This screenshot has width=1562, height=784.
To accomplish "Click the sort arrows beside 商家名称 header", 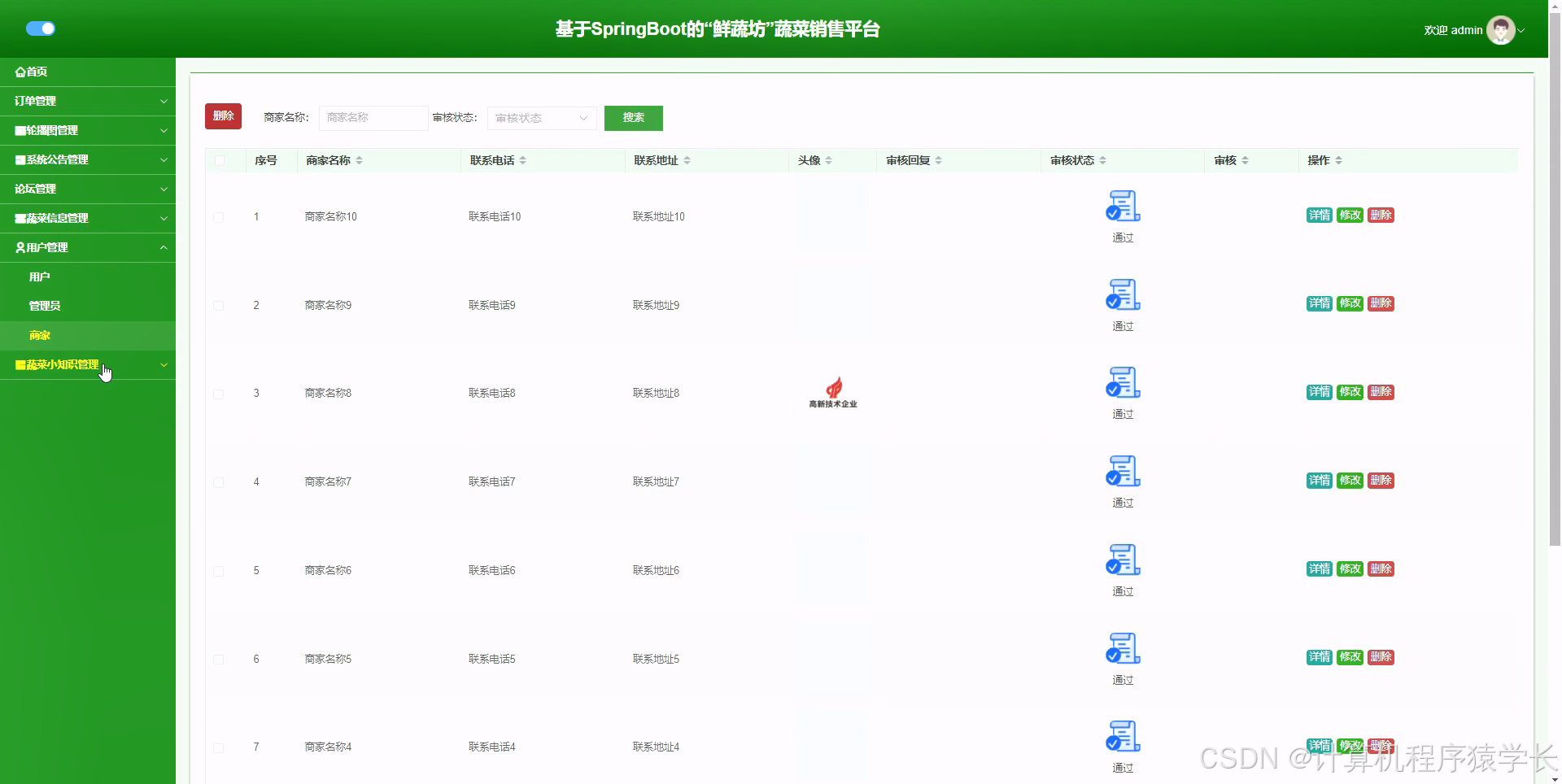I will 360,160.
